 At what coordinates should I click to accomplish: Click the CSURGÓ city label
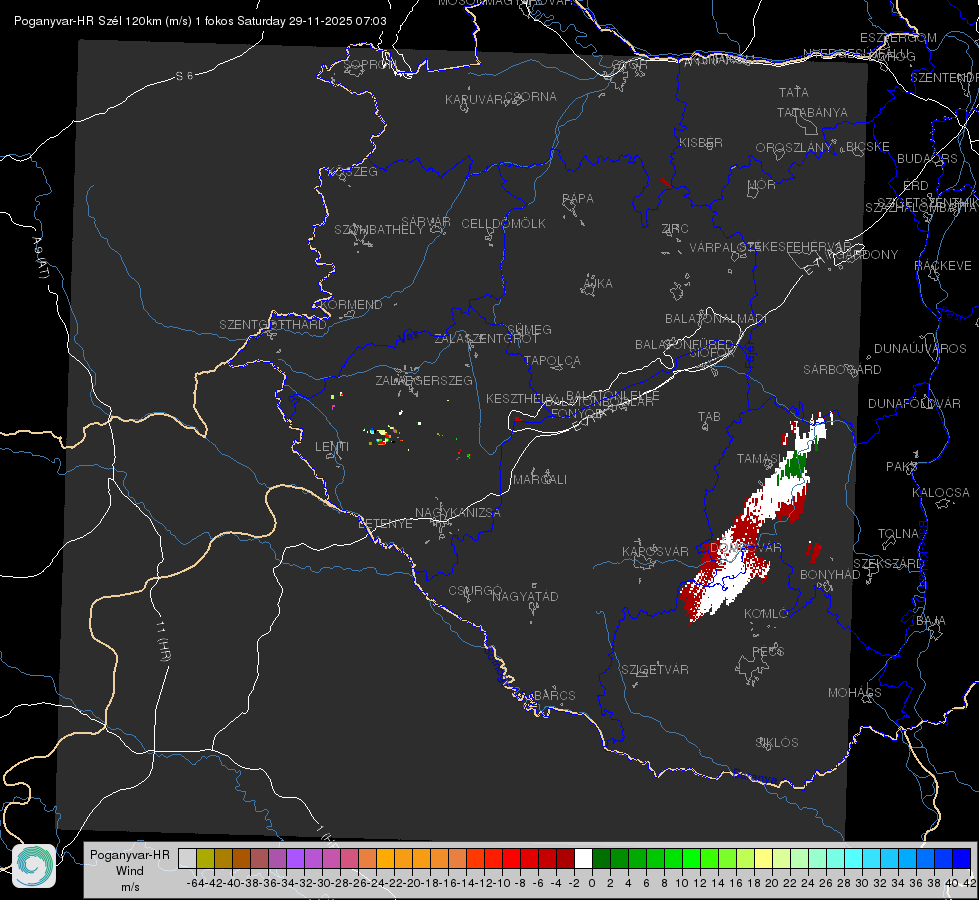(475, 591)
